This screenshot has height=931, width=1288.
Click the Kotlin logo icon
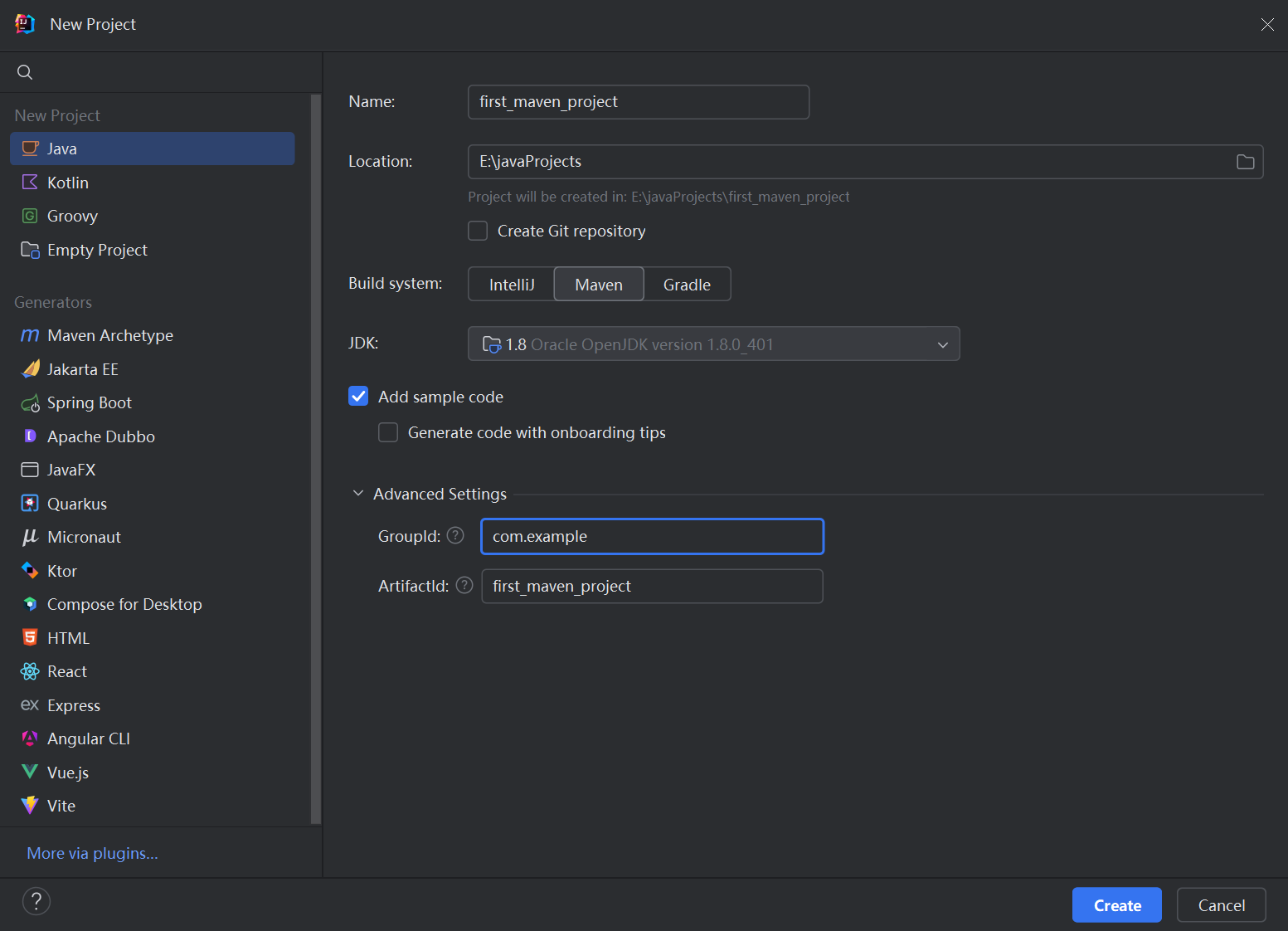(x=30, y=183)
